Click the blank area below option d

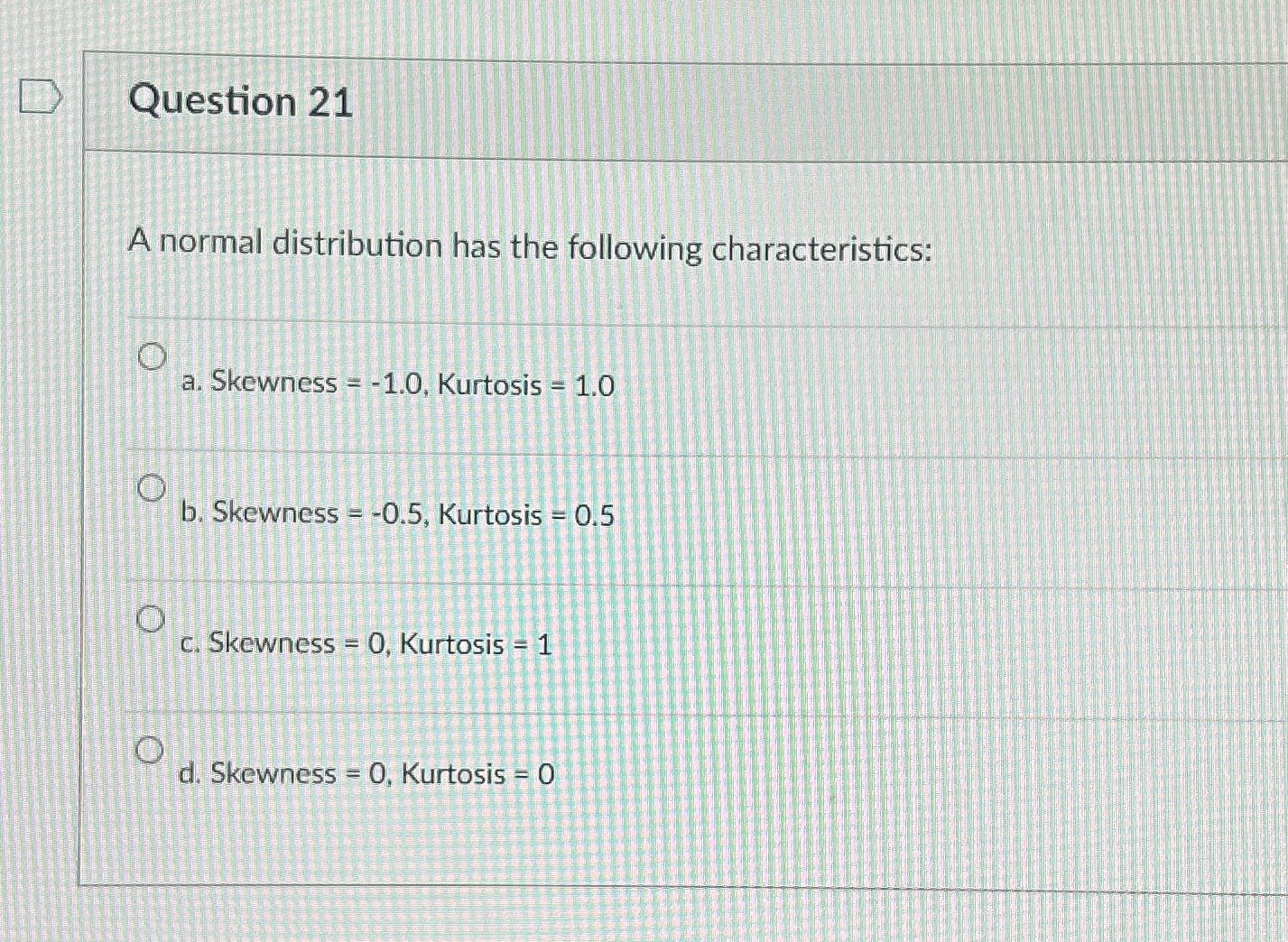(632, 848)
